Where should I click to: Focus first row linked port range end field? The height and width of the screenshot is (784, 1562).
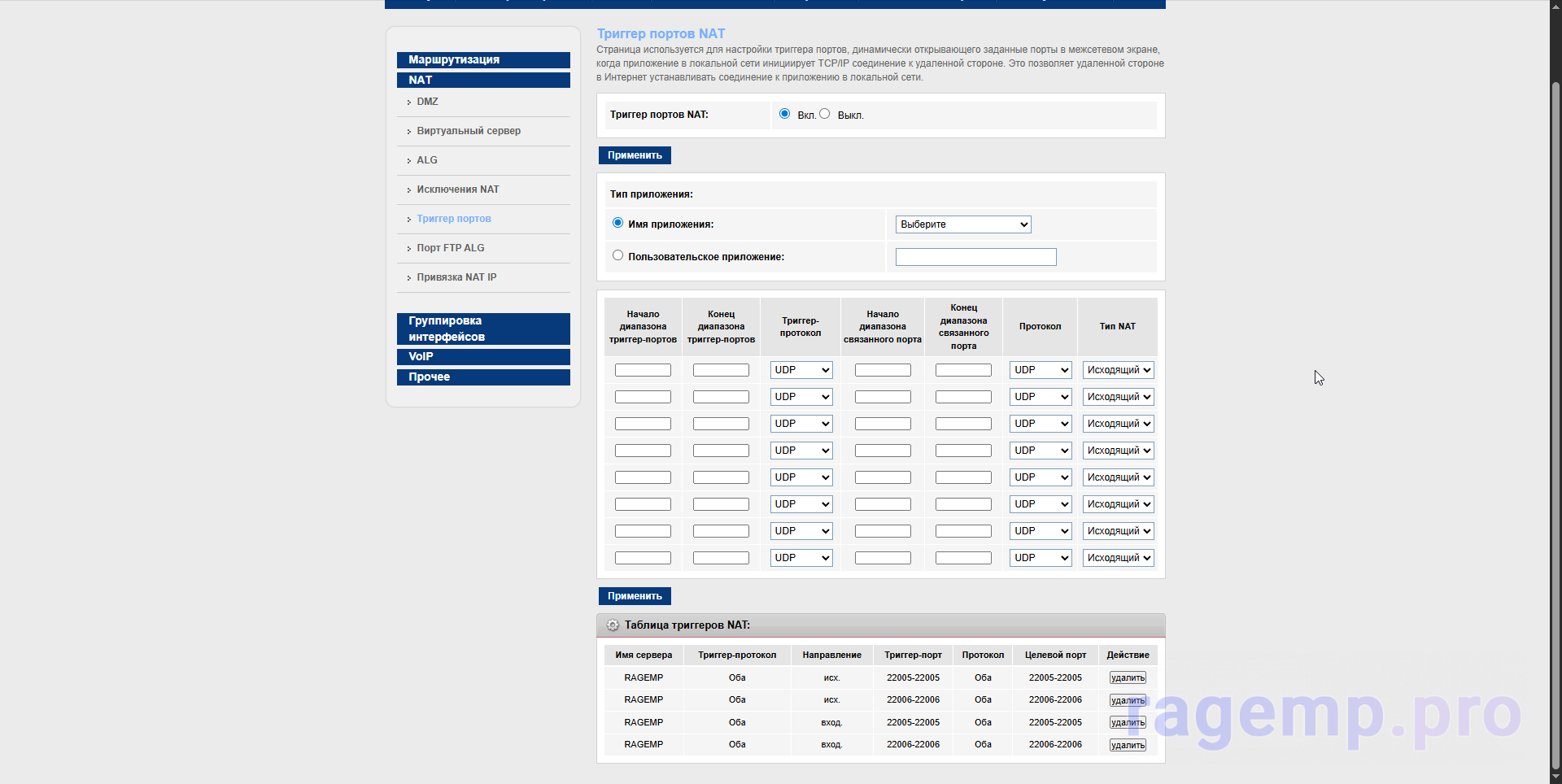tap(963, 370)
